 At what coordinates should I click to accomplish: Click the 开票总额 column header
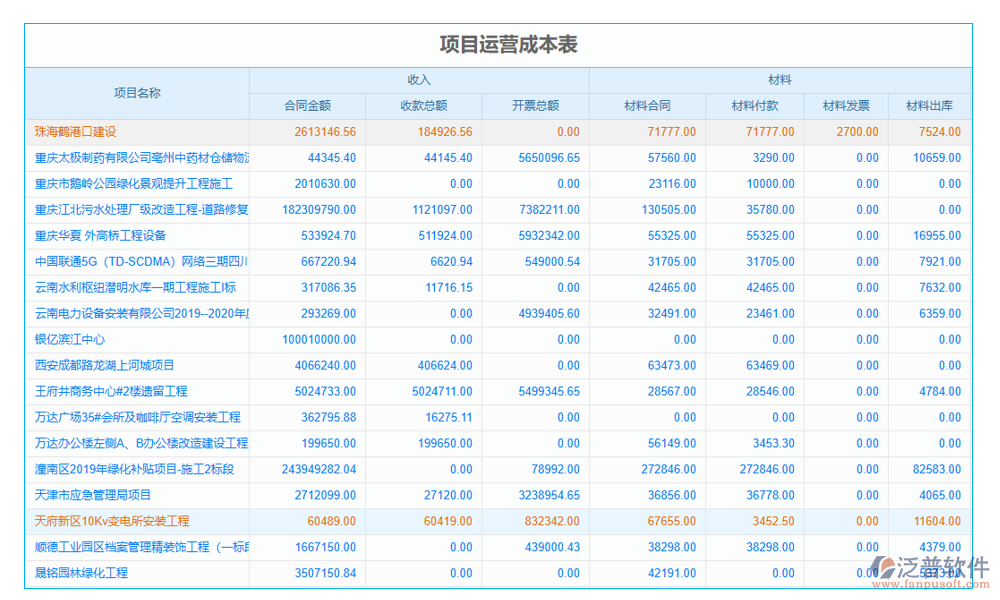tap(537, 105)
